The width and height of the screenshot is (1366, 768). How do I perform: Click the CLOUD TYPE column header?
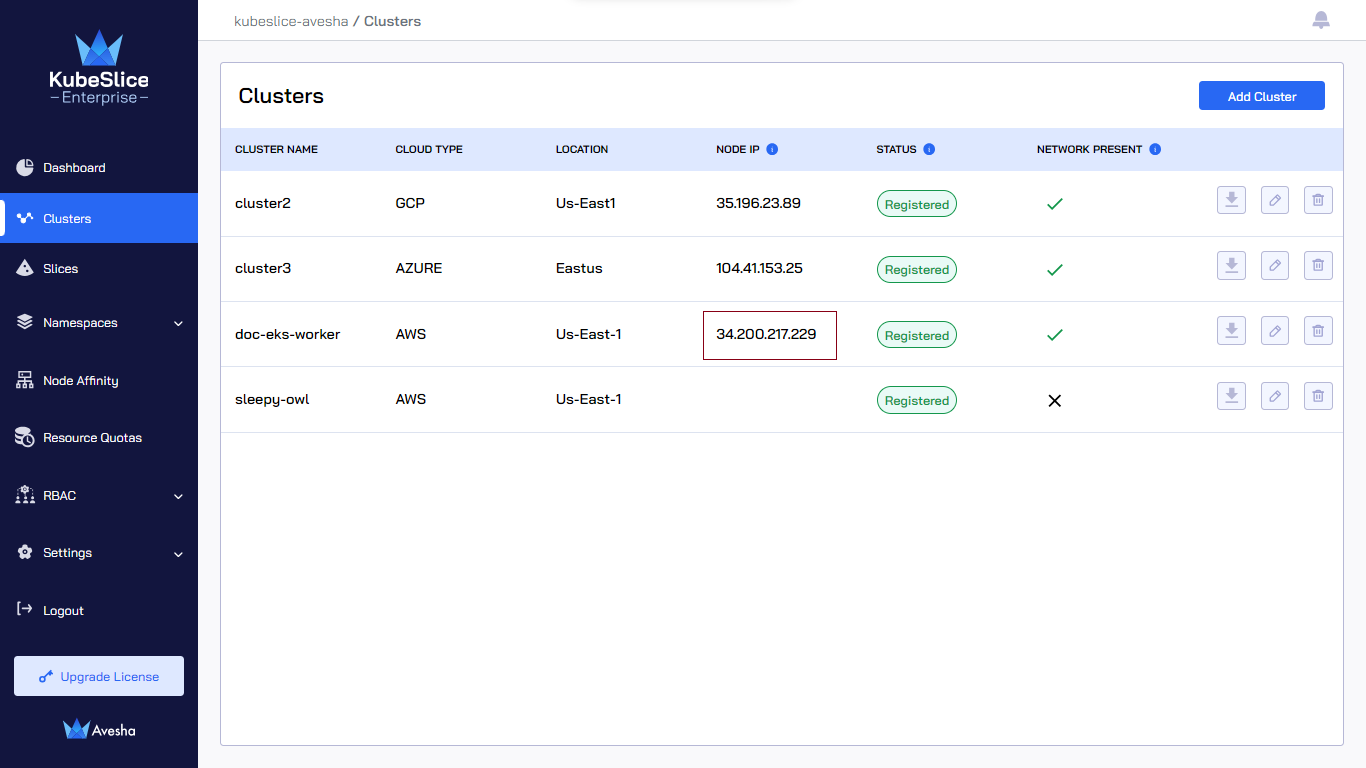click(x=429, y=149)
